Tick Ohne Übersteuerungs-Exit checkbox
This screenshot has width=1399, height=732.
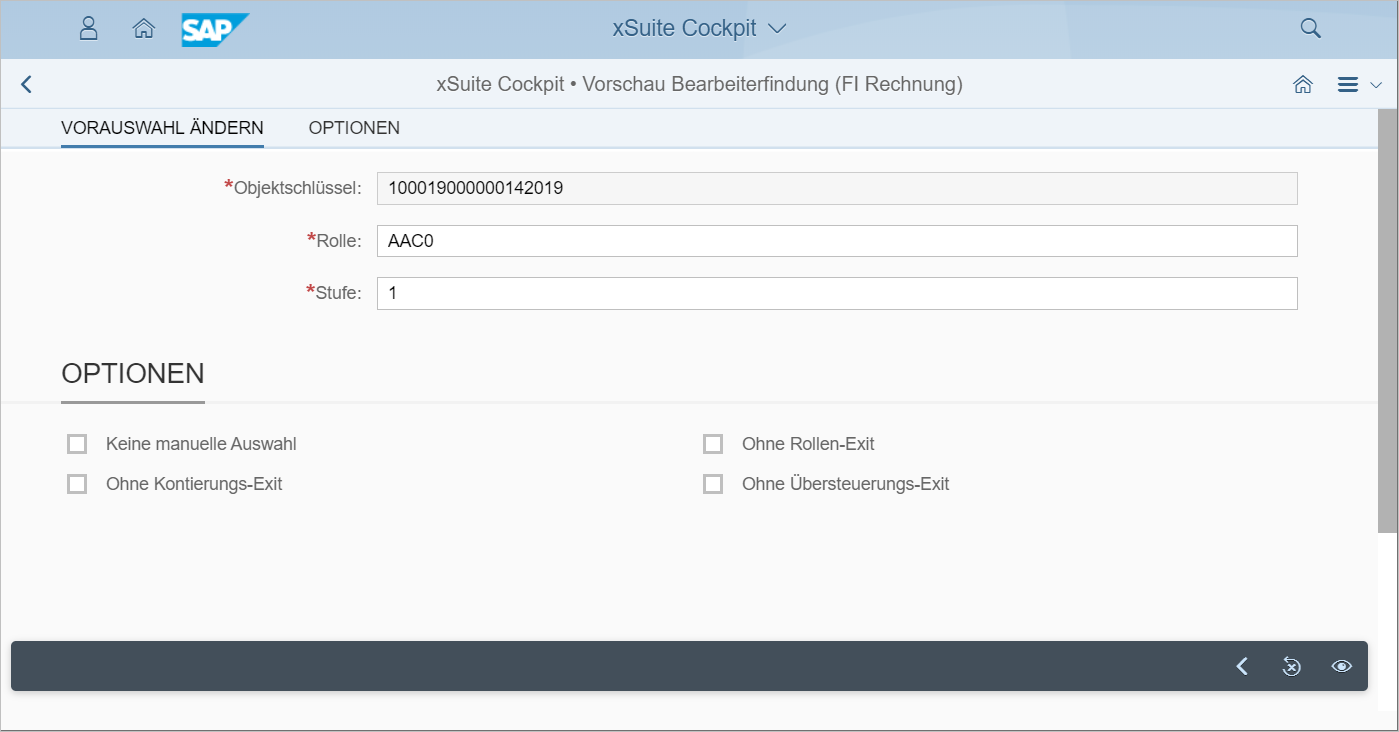713,484
